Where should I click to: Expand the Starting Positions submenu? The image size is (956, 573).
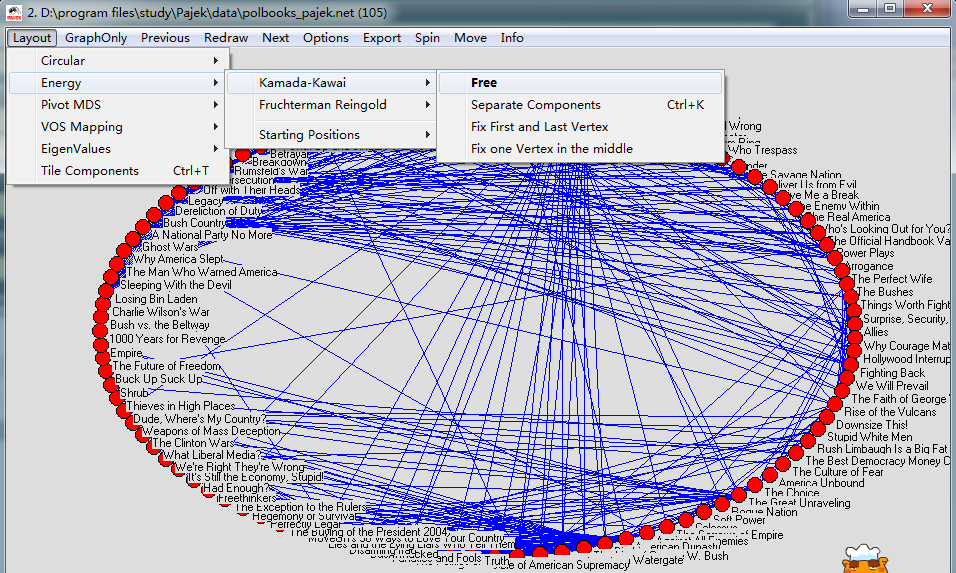click(x=331, y=134)
